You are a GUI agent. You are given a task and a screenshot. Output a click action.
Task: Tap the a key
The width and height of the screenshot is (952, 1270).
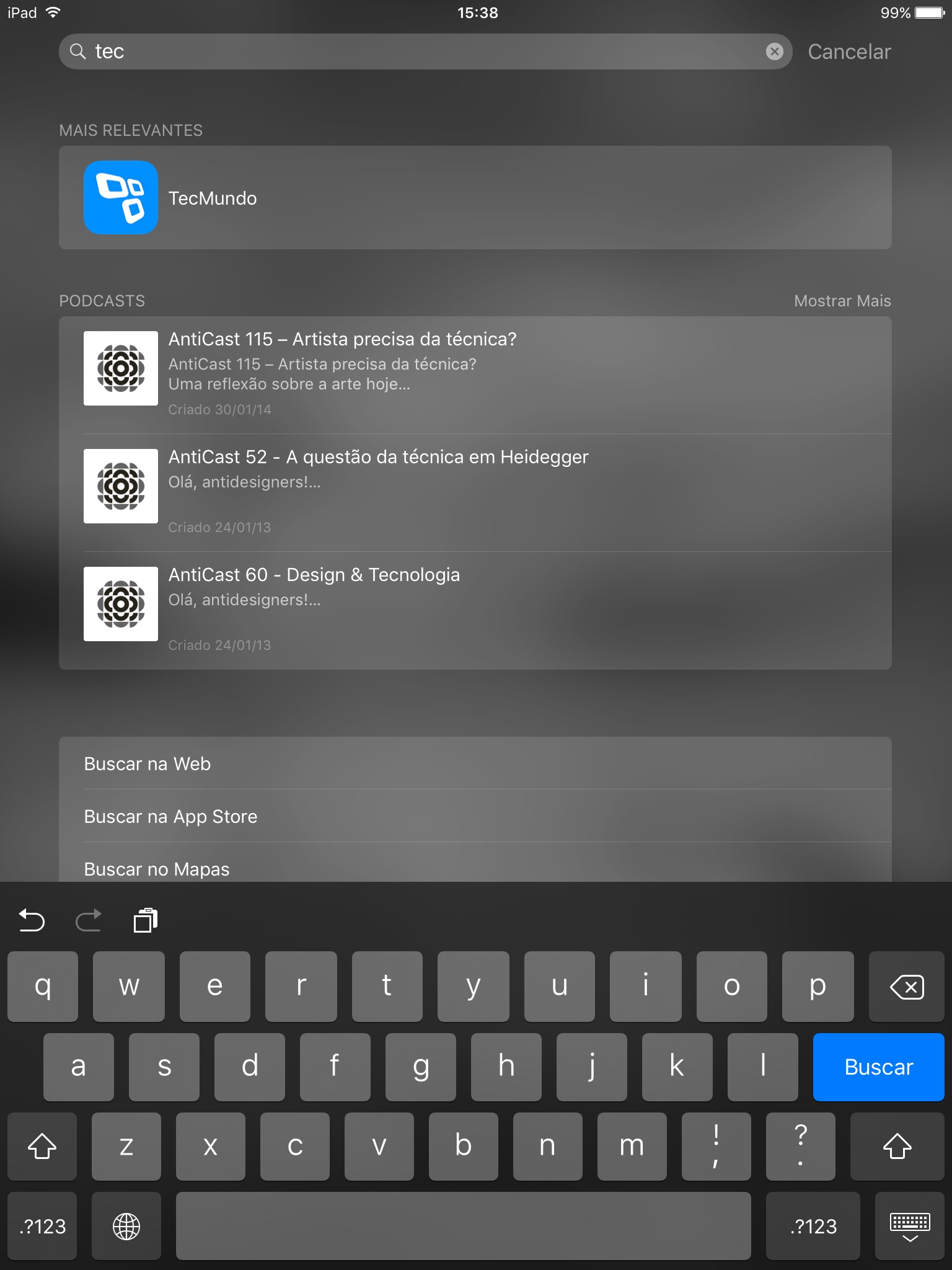click(x=79, y=1067)
